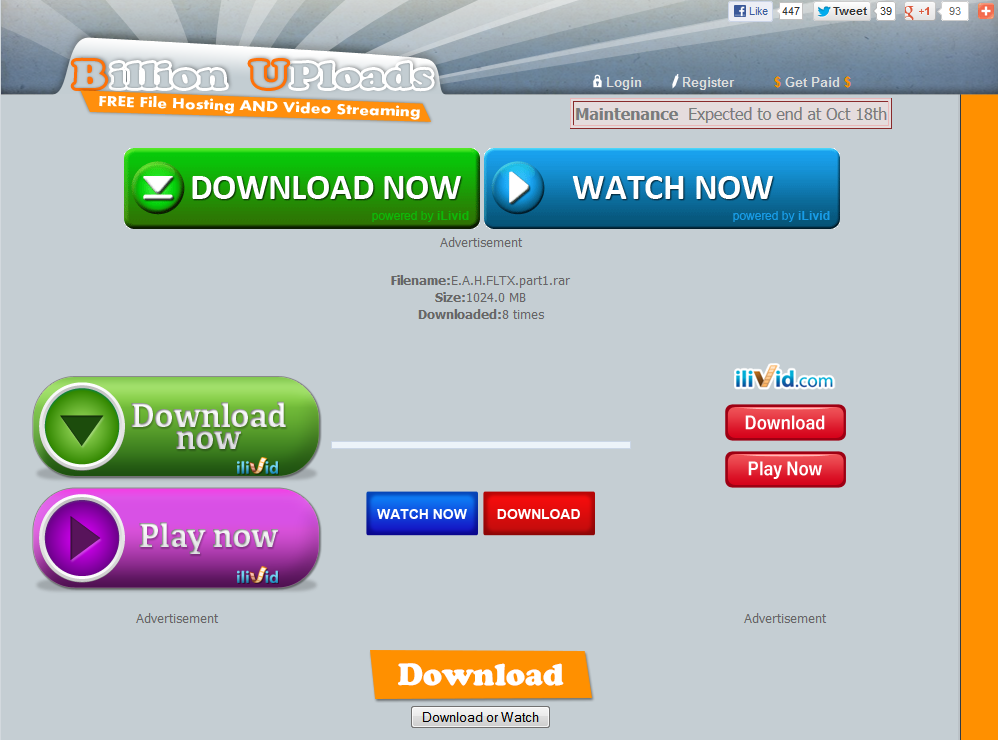This screenshot has height=740, width=998.
Task: Click the small blue WATCH NOW button
Action: (x=422, y=514)
